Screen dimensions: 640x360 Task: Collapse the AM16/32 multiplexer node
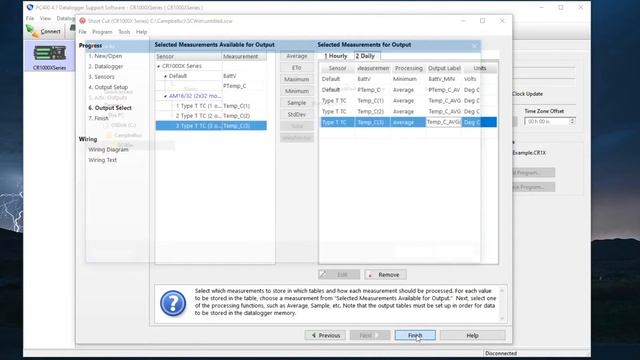pos(165,96)
